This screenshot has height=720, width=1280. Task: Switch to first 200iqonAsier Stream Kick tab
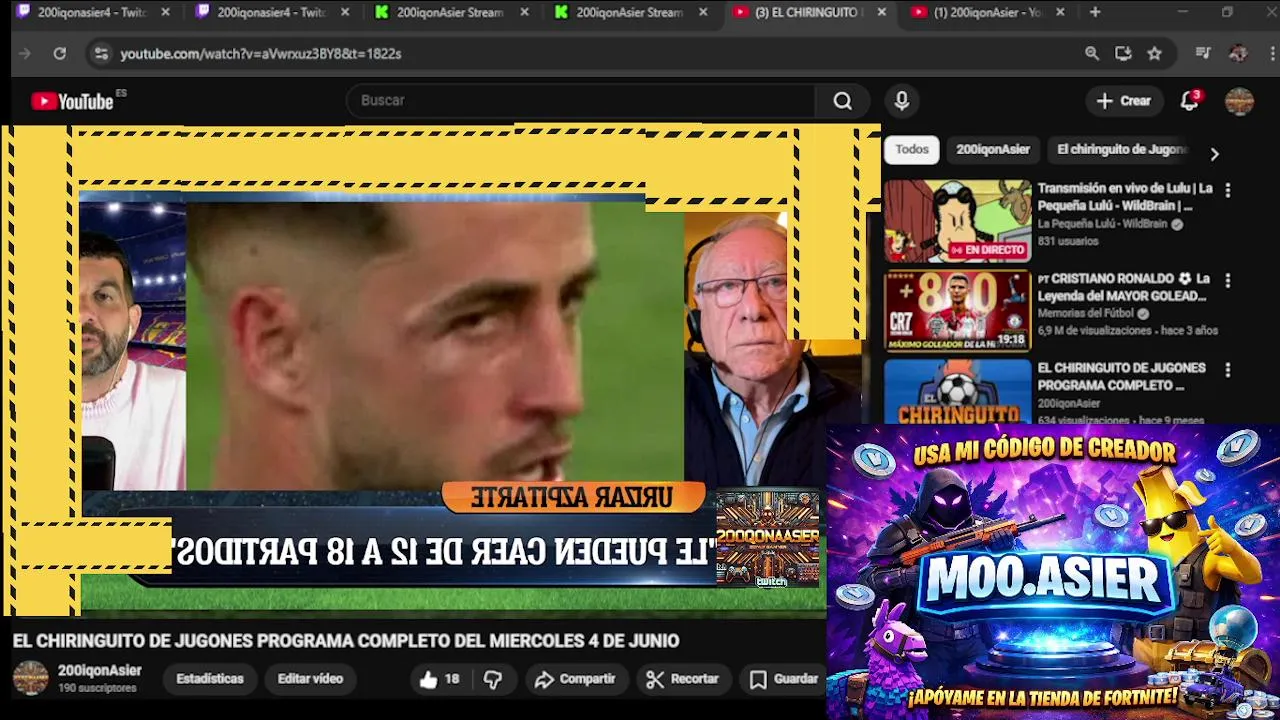(x=452, y=13)
